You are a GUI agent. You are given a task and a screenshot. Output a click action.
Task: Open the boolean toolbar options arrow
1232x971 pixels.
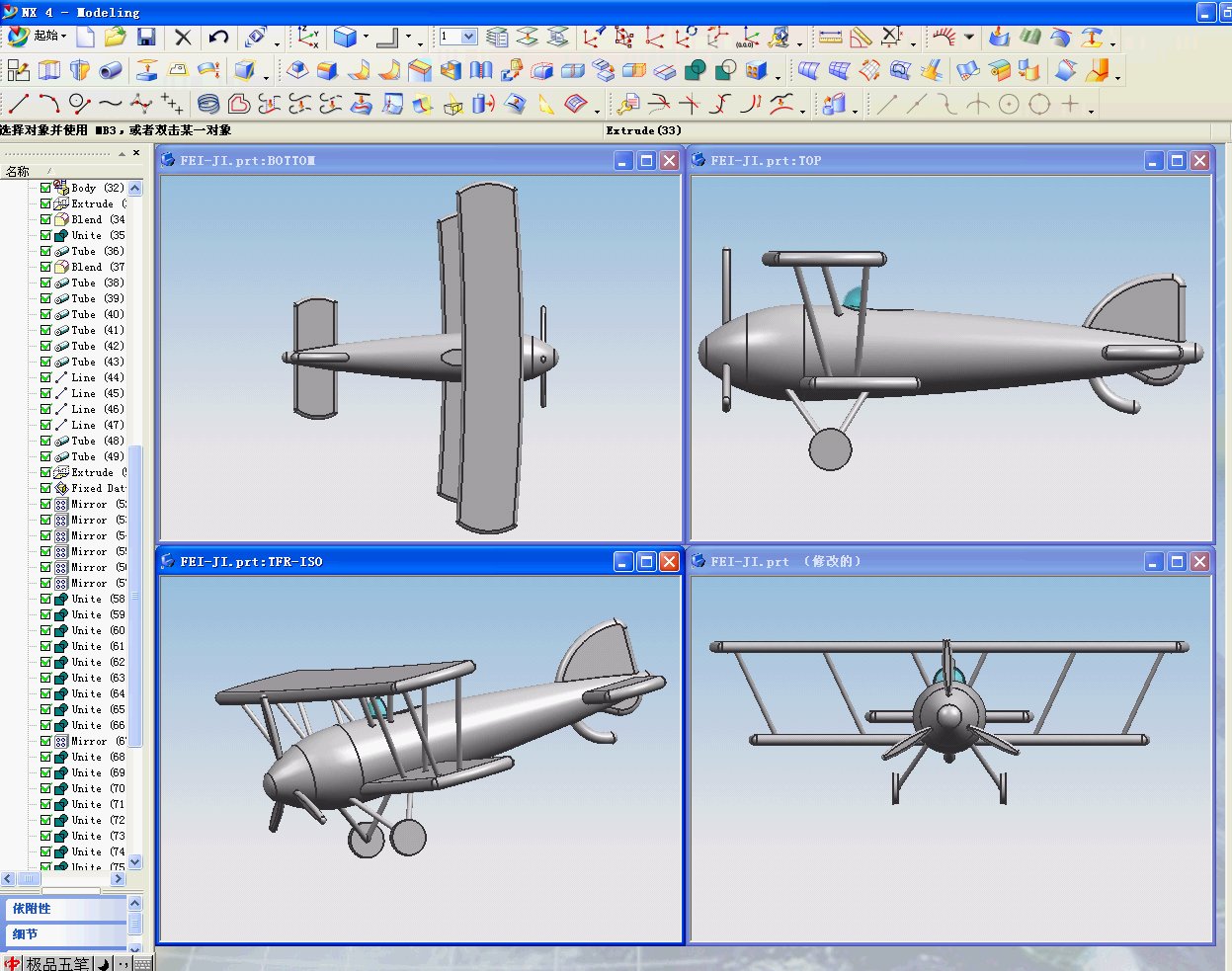coord(779,76)
